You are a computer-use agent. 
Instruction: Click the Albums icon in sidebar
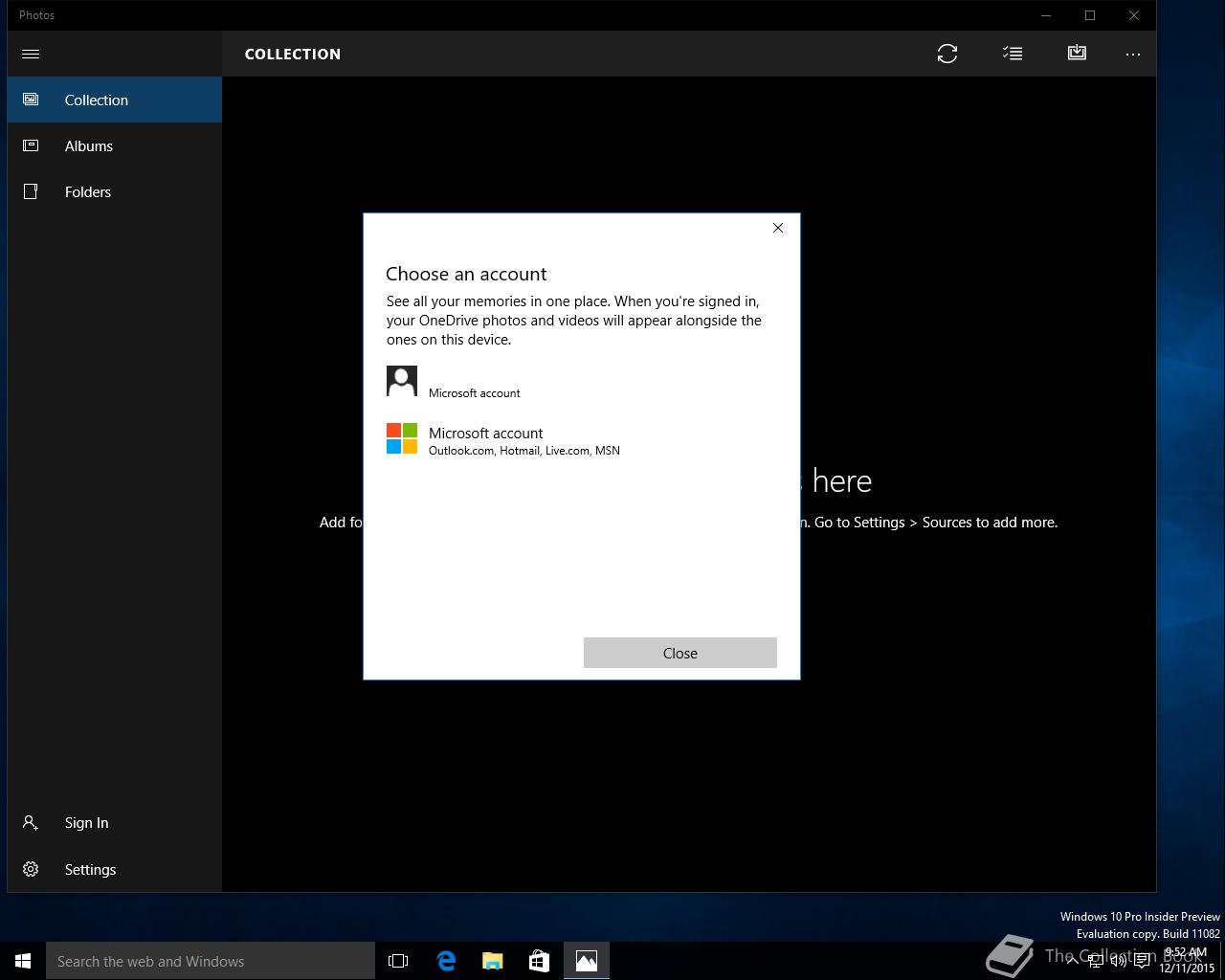pyautogui.click(x=31, y=145)
